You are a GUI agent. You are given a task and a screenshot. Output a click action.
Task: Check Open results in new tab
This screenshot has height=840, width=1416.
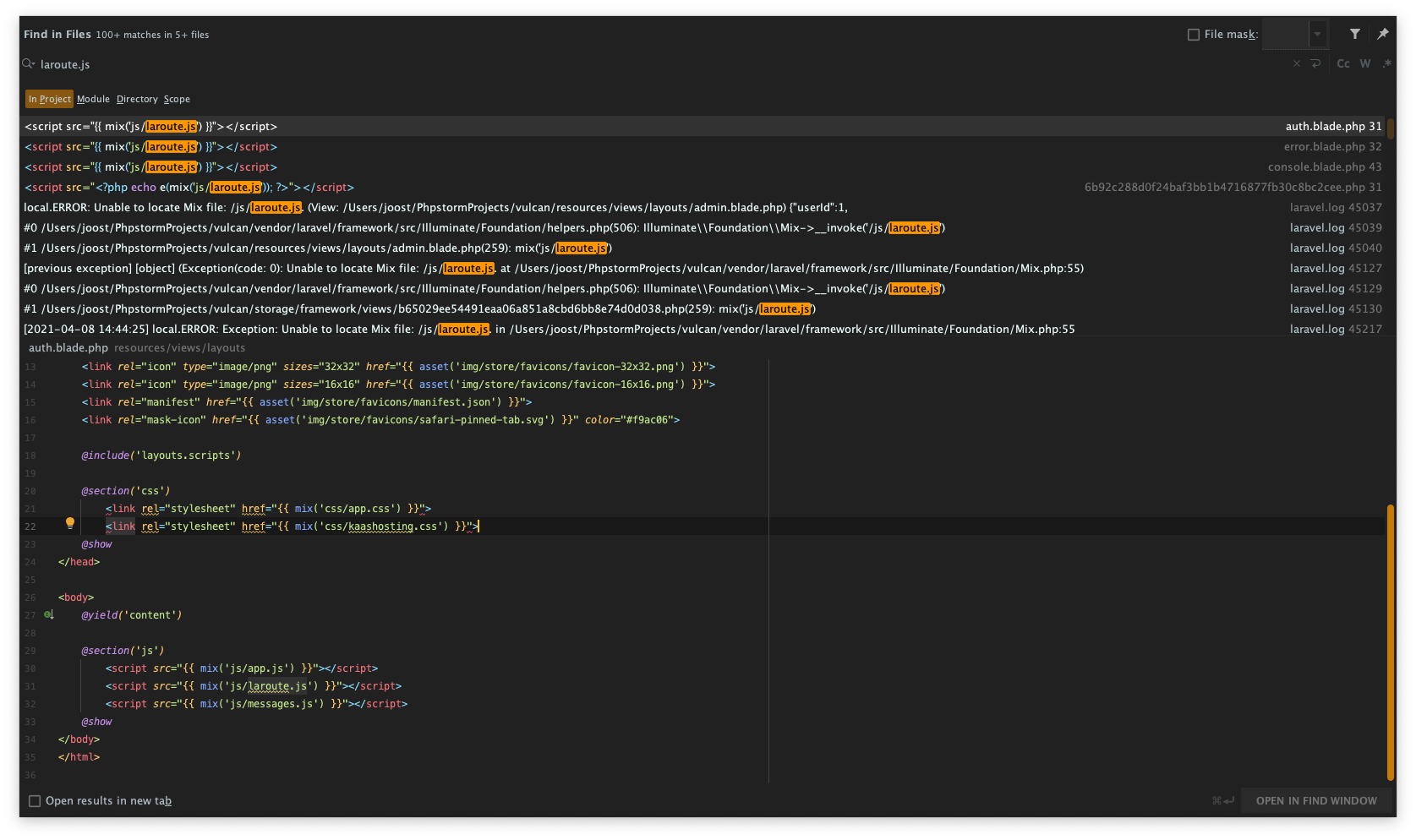tap(35, 801)
